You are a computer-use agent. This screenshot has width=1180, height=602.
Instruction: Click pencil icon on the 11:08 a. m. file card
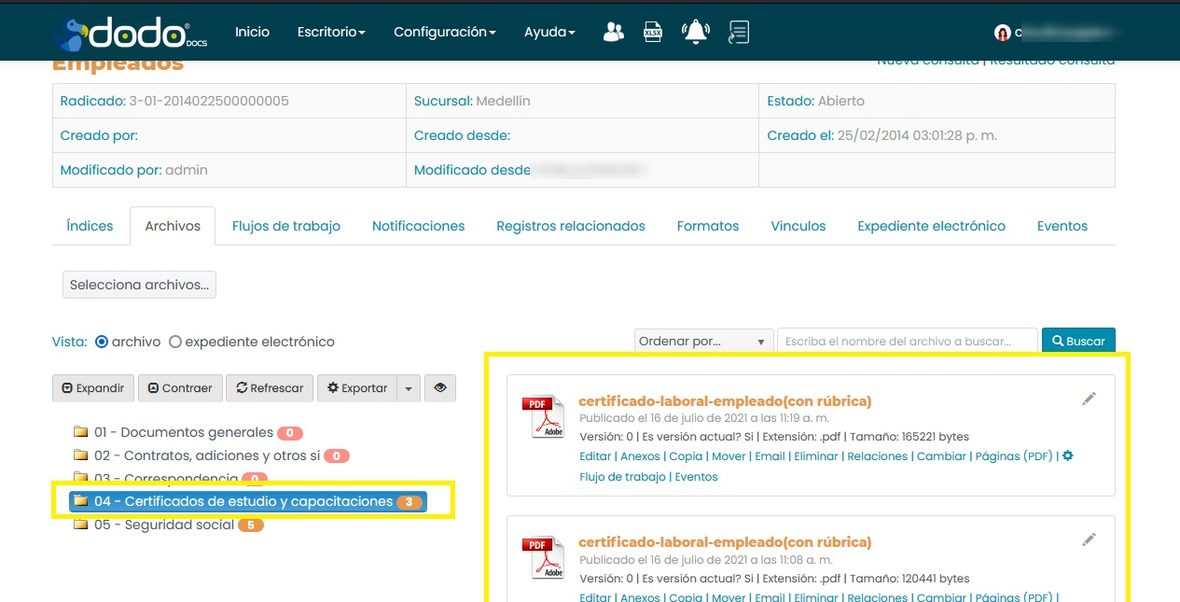(1089, 540)
